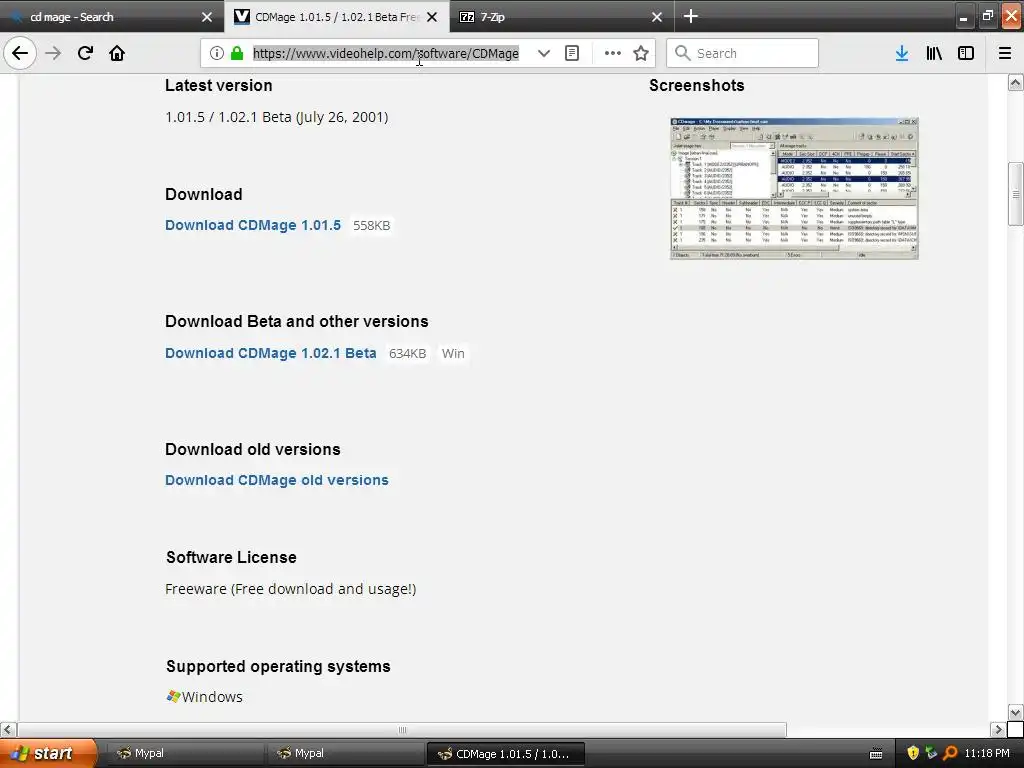Click the Search input field
The image size is (1024, 768).
(x=742, y=53)
